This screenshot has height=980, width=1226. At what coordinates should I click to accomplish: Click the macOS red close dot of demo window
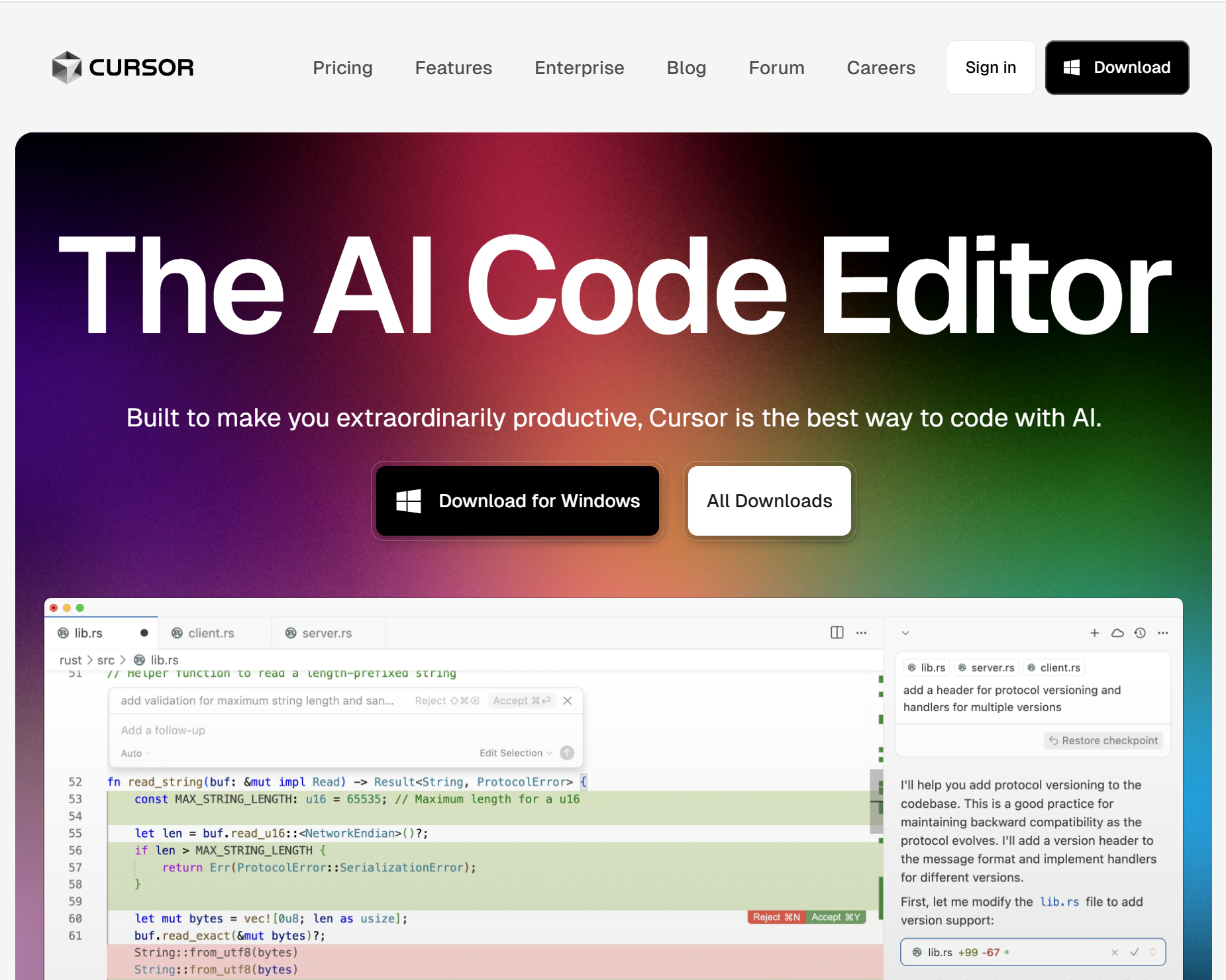(x=54, y=608)
